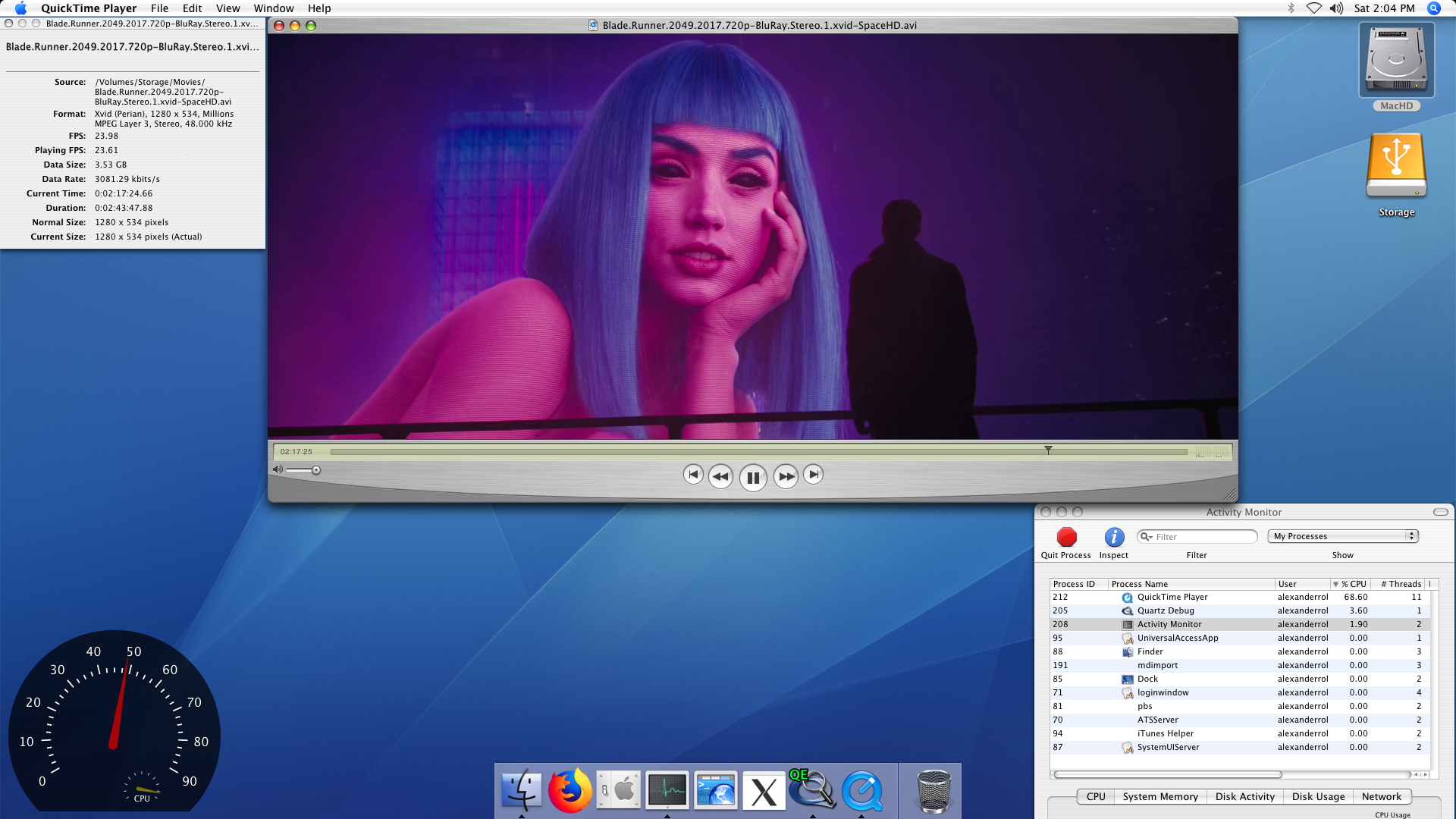Open the Apple menu

click(20, 8)
